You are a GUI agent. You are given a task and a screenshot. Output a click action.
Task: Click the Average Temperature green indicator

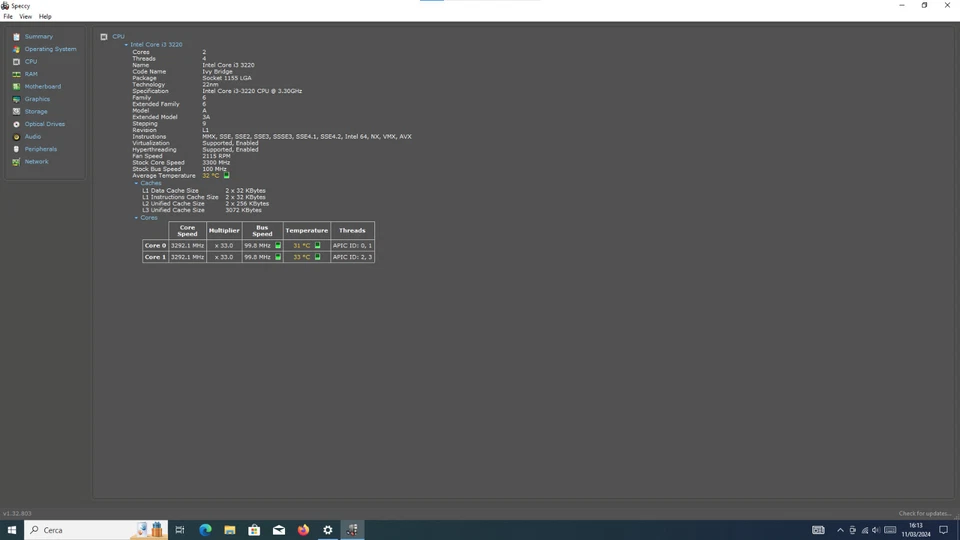coord(227,176)
